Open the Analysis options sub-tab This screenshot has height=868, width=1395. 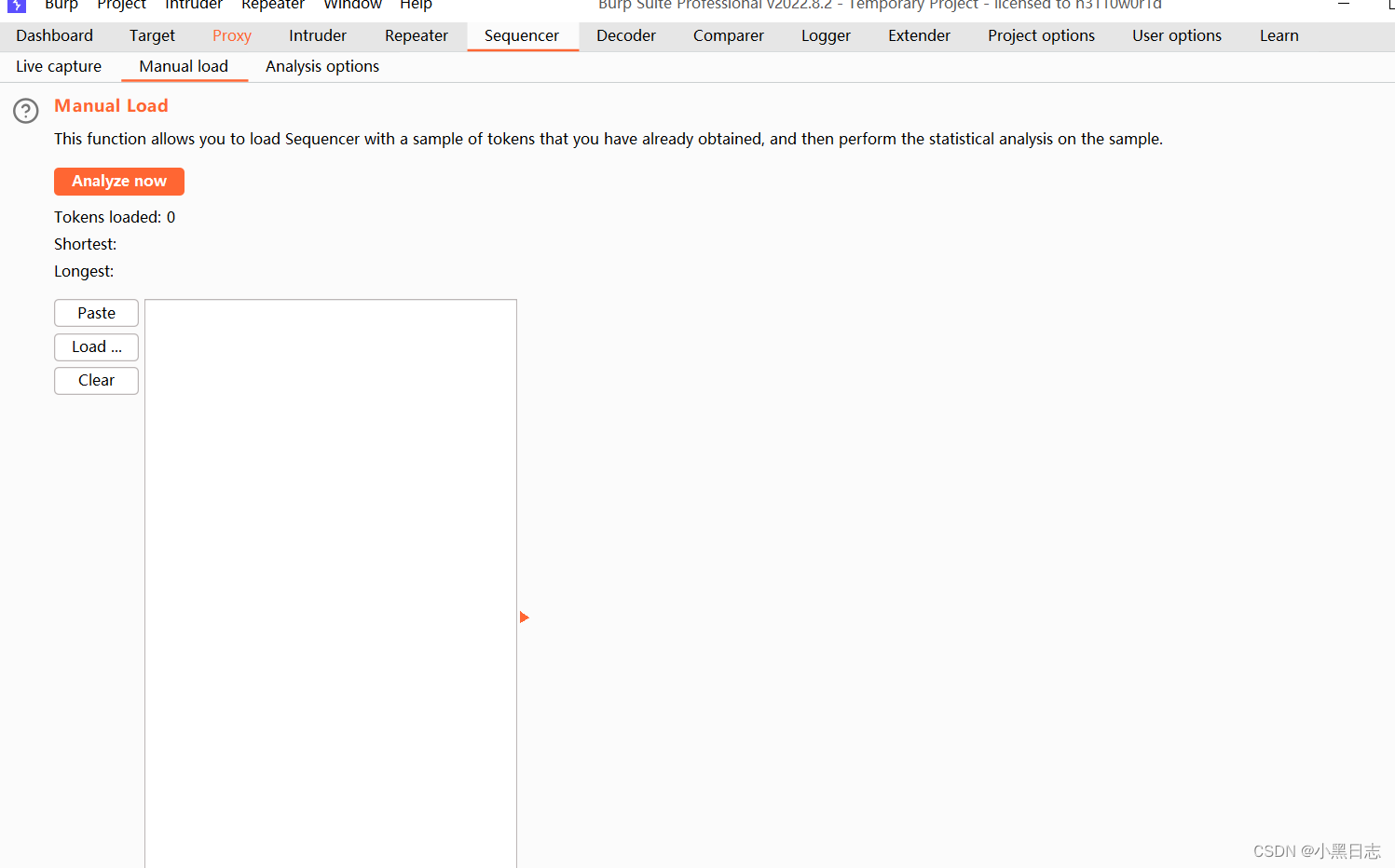[322, 66]
